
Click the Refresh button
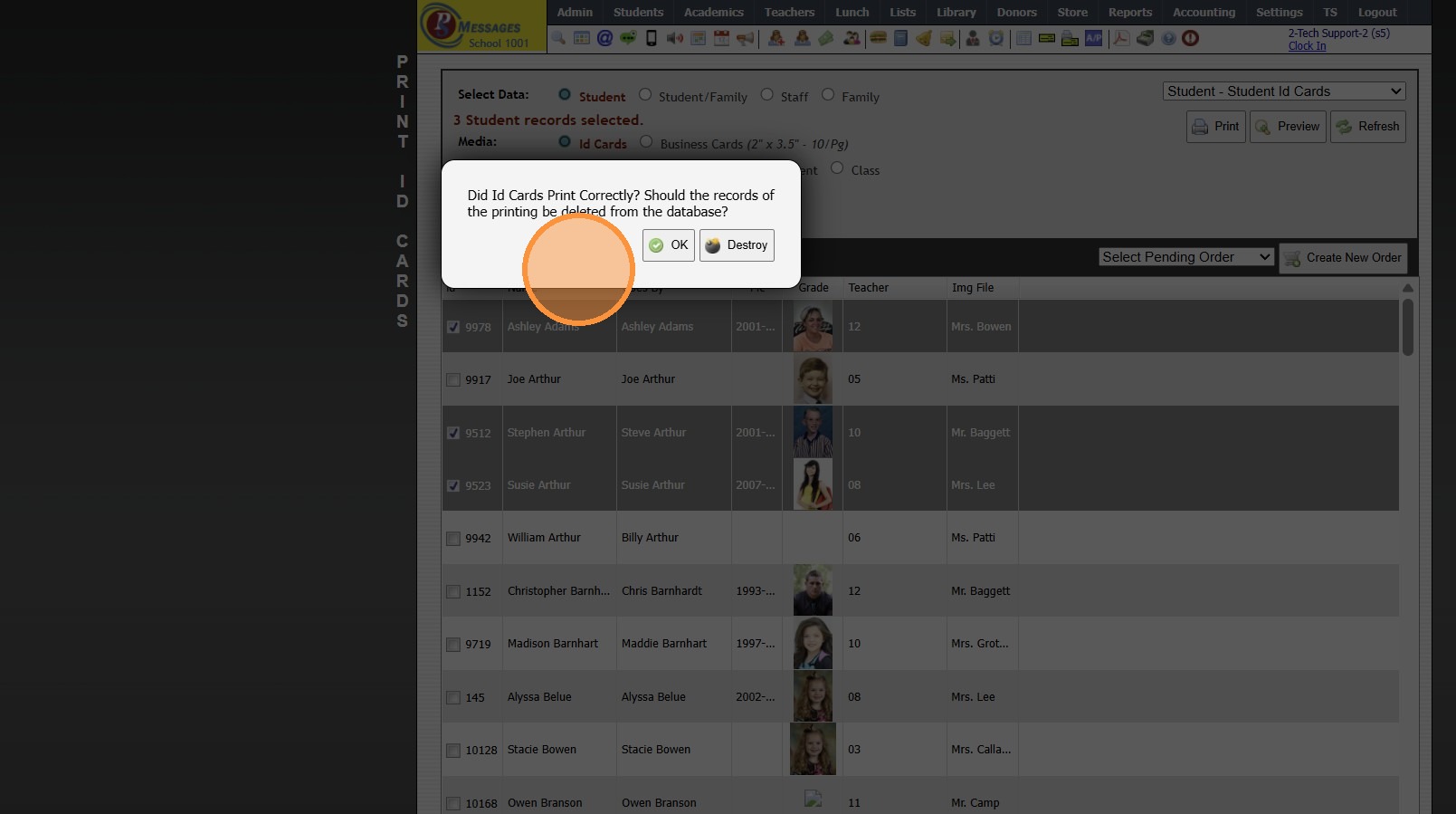[x=1368, y=127]
